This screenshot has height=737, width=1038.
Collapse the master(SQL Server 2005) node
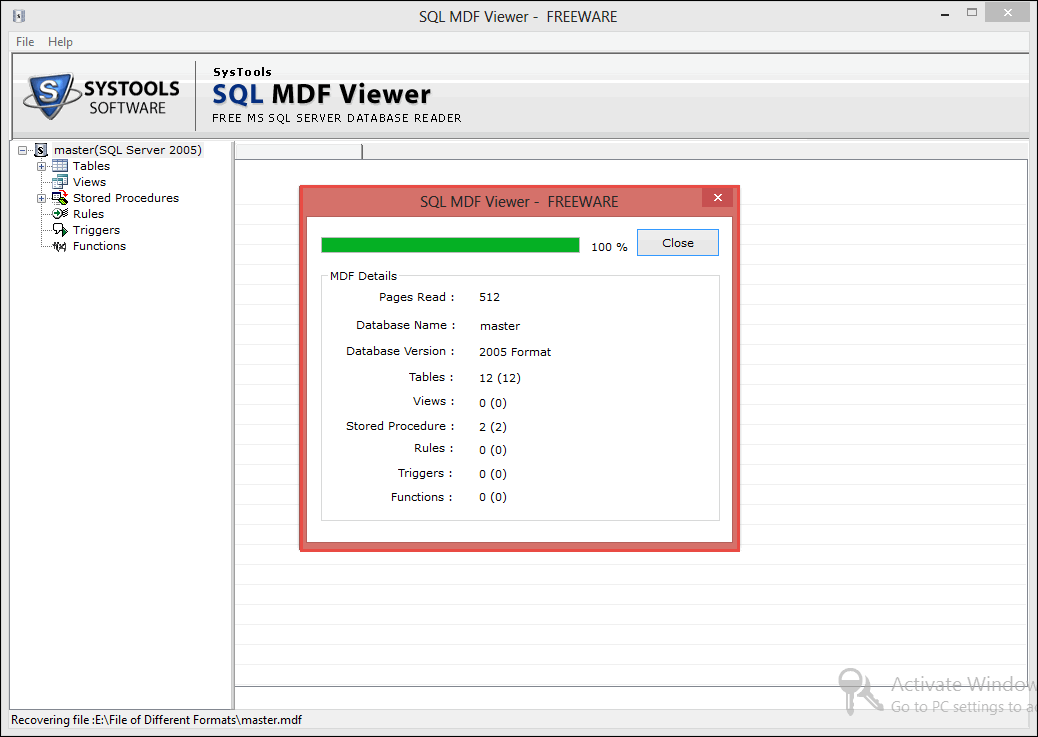click(x=22, y=149)
